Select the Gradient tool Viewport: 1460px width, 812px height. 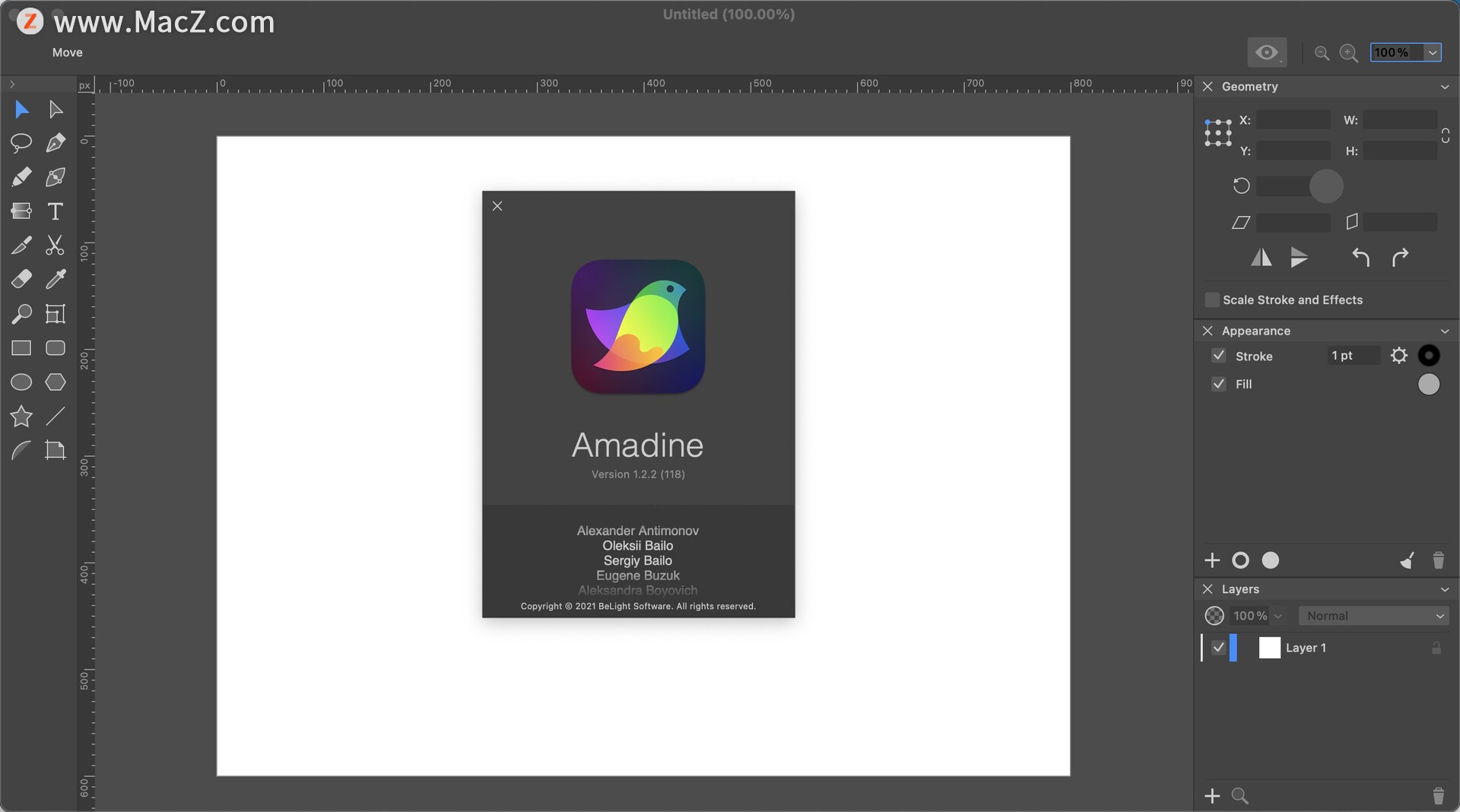[x=21, y=211]
